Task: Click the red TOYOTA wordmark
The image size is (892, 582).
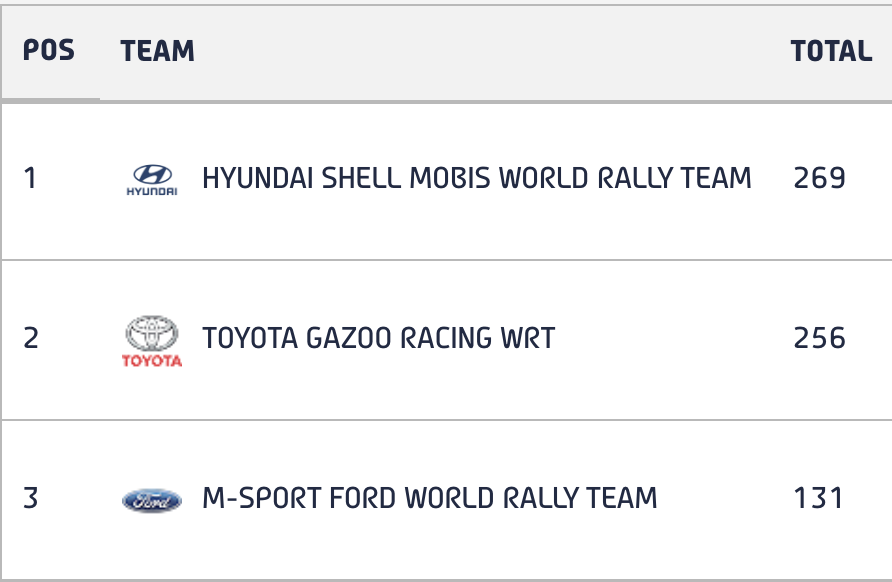Action: (x=152, y=361)
